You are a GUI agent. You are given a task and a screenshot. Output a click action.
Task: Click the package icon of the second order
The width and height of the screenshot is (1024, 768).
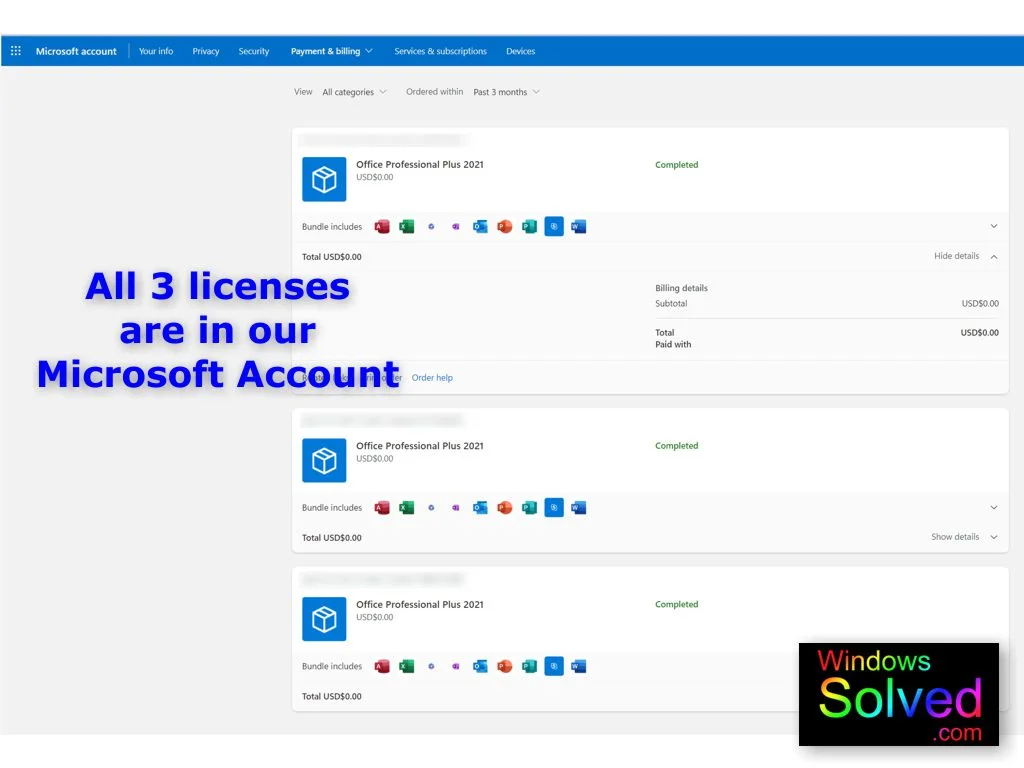[324, 460]
